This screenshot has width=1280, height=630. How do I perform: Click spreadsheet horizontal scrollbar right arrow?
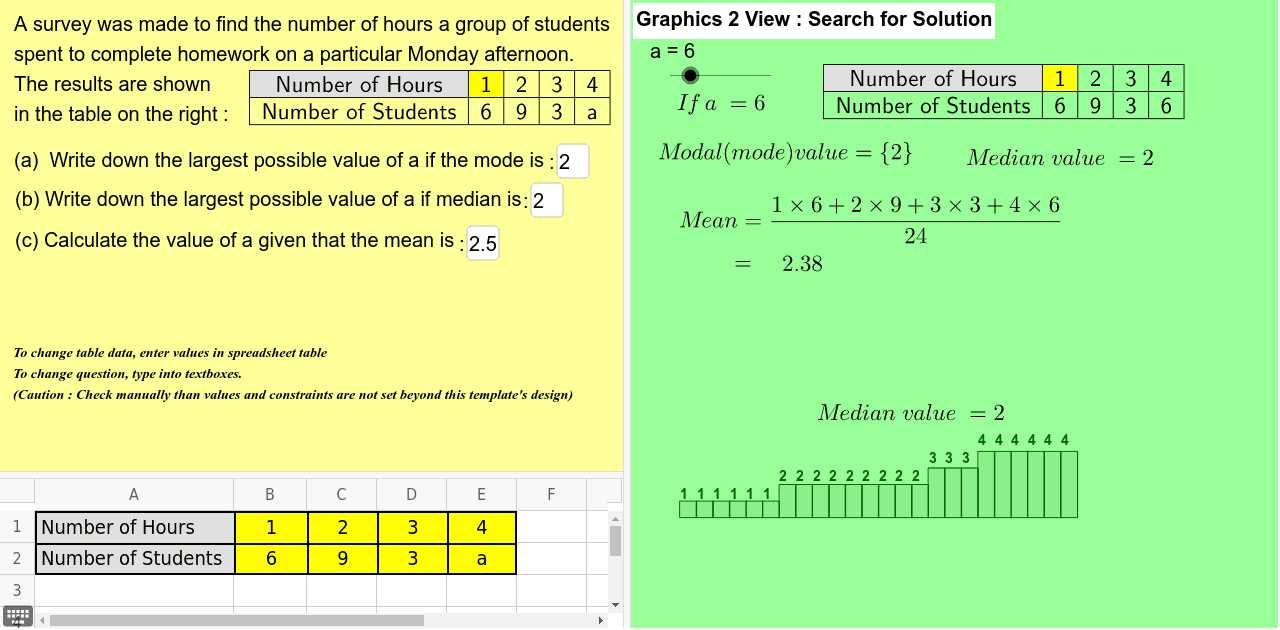click(601, 620)
